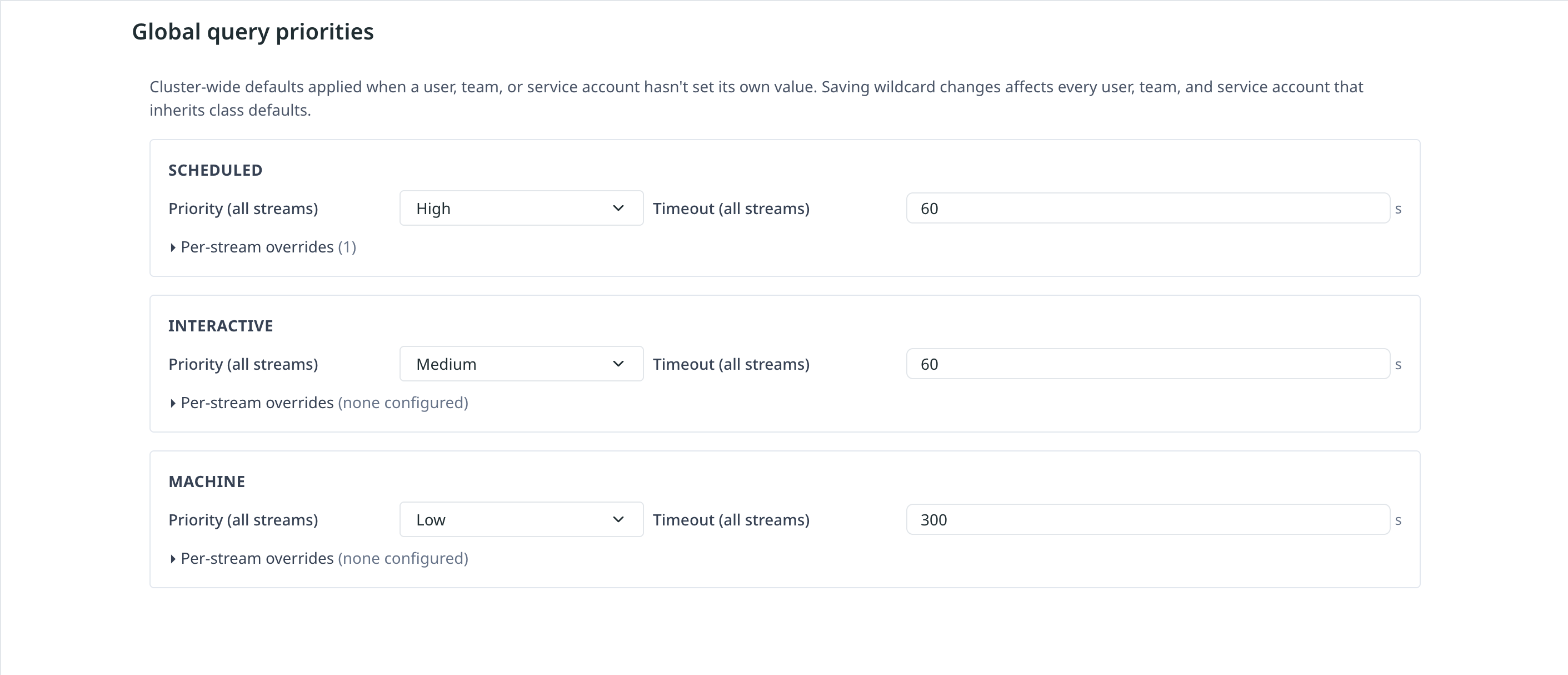Expand Interactive per-stream overrides
Viewport: 1568px width, 675px height.
[x=318, y=403]
